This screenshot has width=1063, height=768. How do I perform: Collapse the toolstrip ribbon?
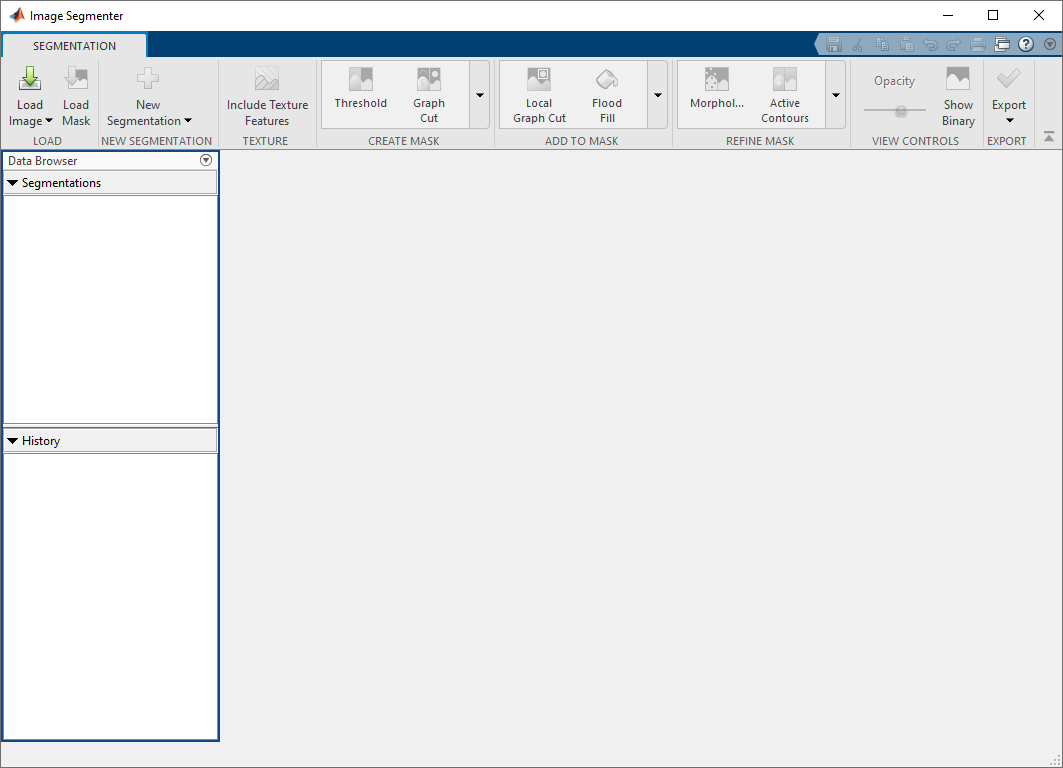tap(1049, 137)
